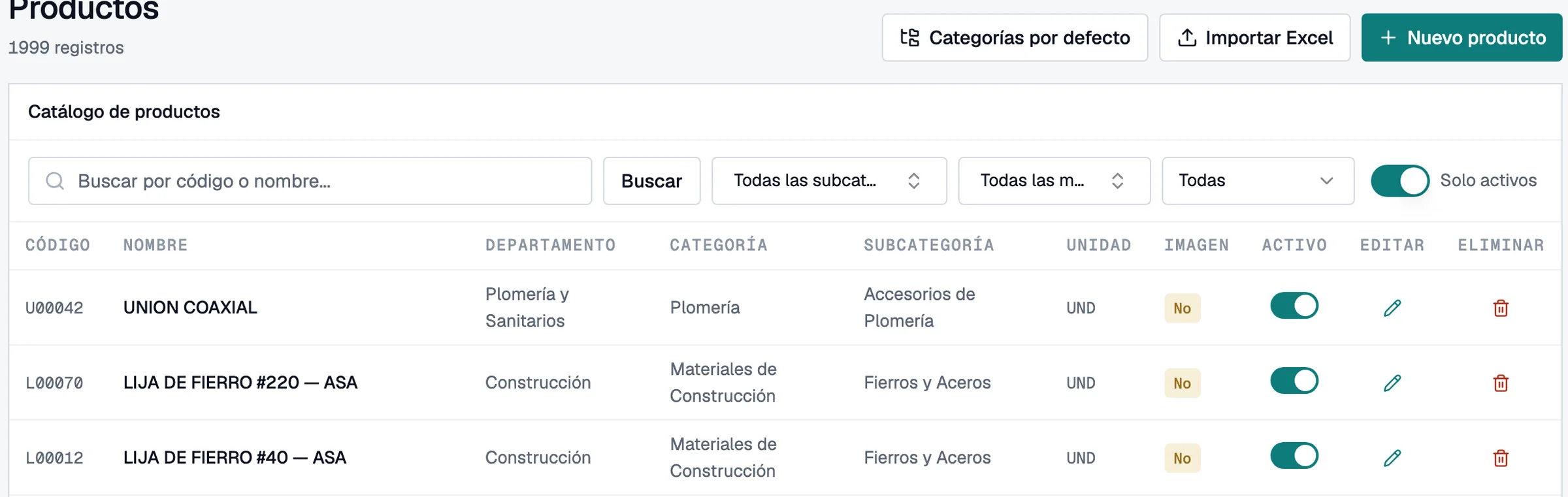Click the Catálogo de productos heading
The image size is (1568, 497).
pos(124,112)
